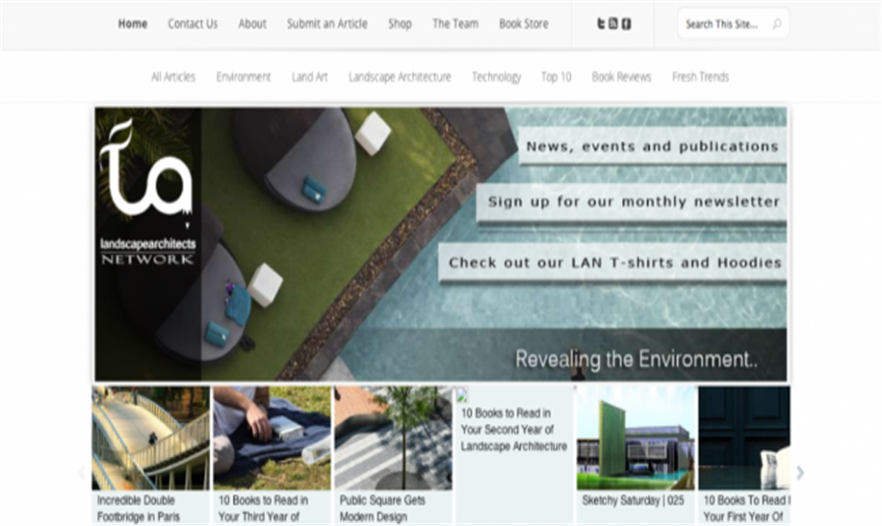
Task: Open the Twitter social icon
Action: (601, 24)
